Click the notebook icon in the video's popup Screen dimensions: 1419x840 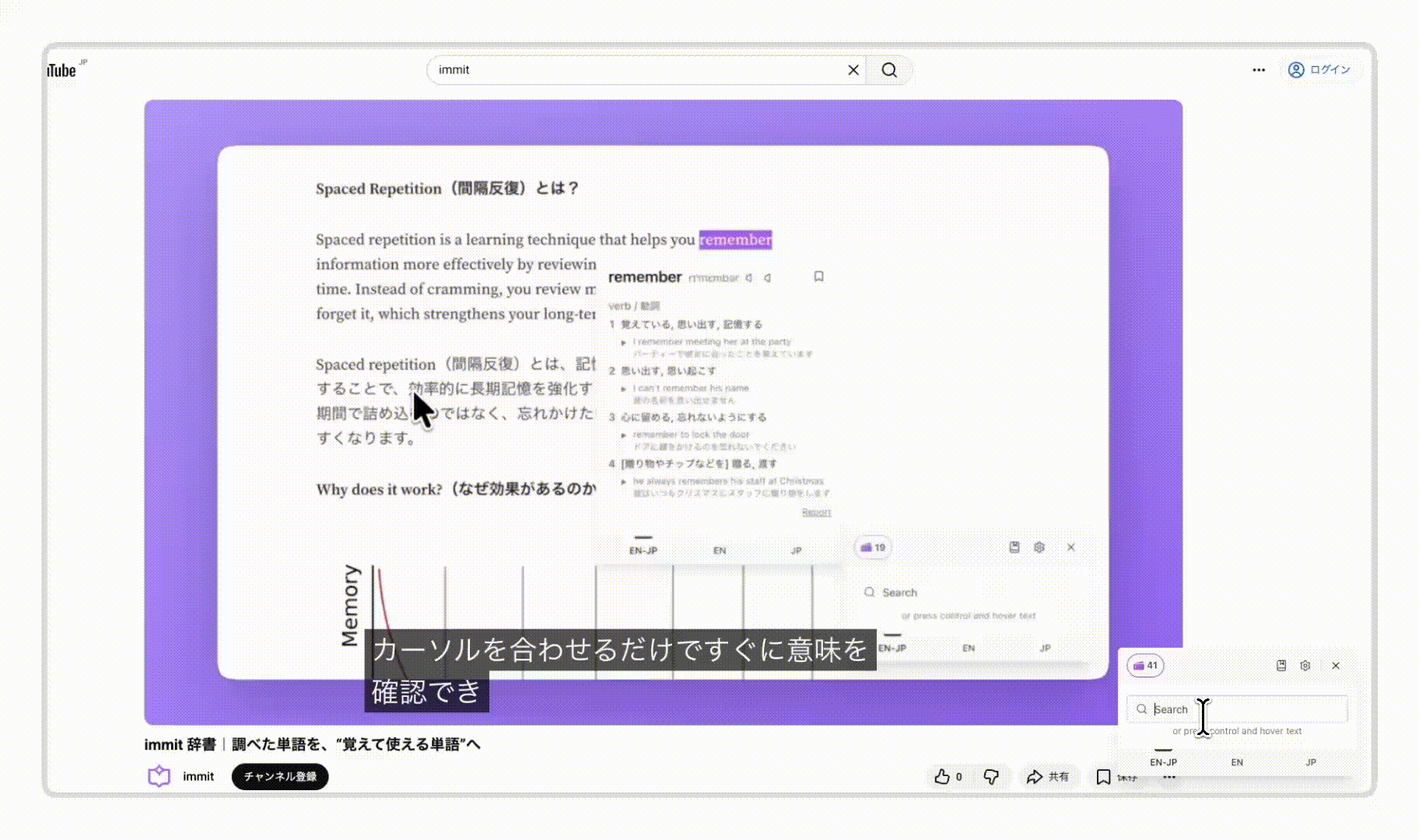(x=1014, y=548)
